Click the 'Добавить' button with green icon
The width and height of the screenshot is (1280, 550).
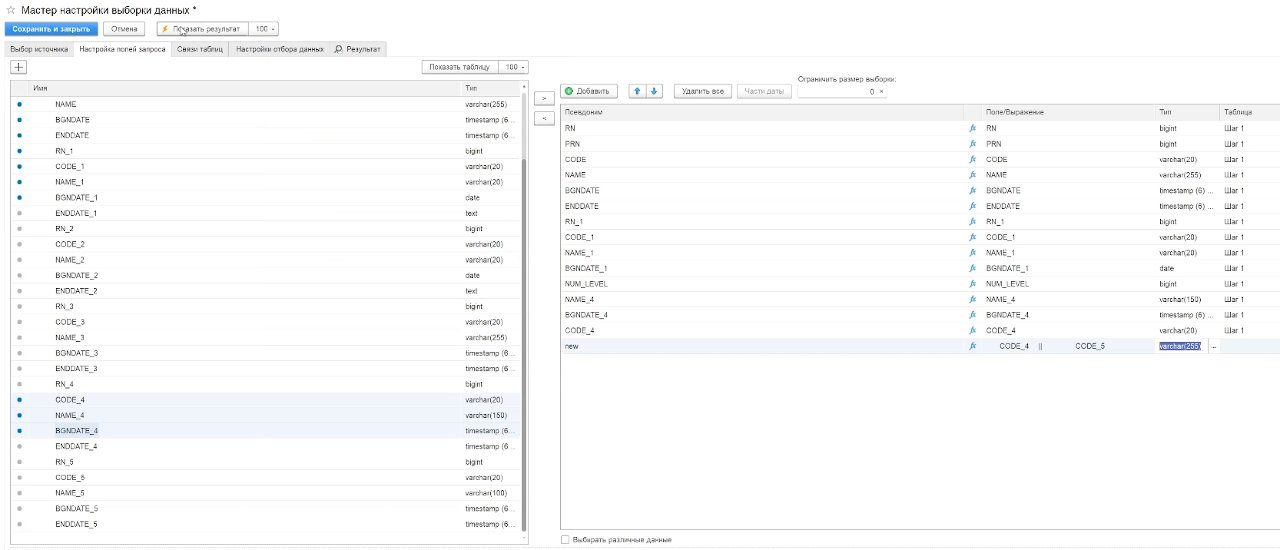pyautogui.click(x=591, y=91)
